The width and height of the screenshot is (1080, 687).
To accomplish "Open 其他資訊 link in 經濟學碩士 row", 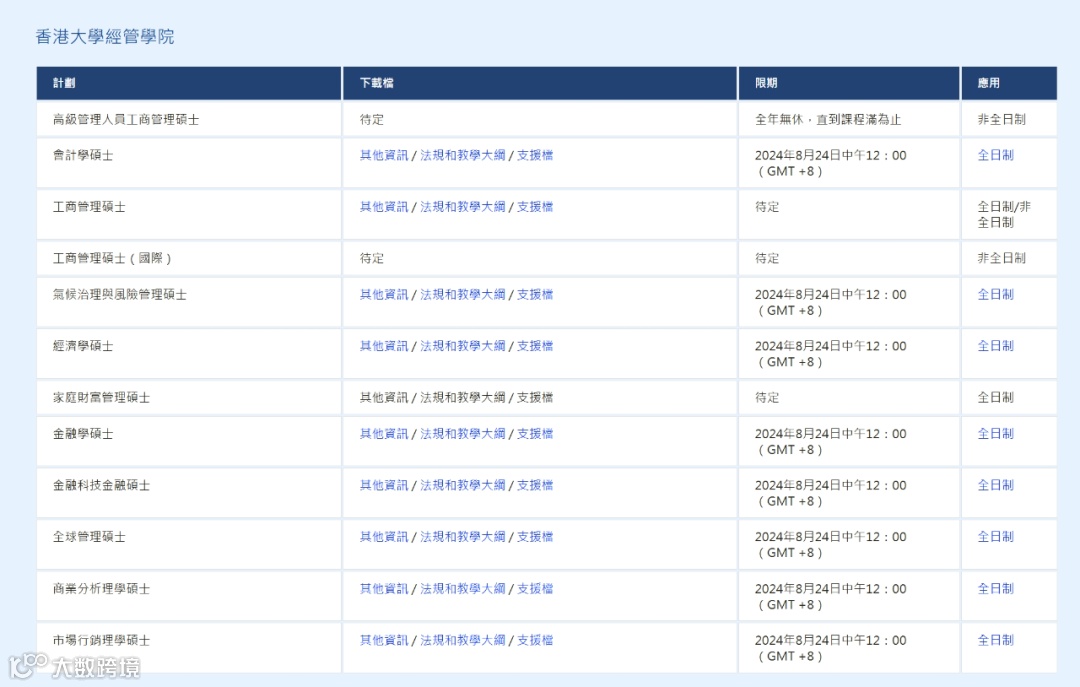I will pos(384,346).
